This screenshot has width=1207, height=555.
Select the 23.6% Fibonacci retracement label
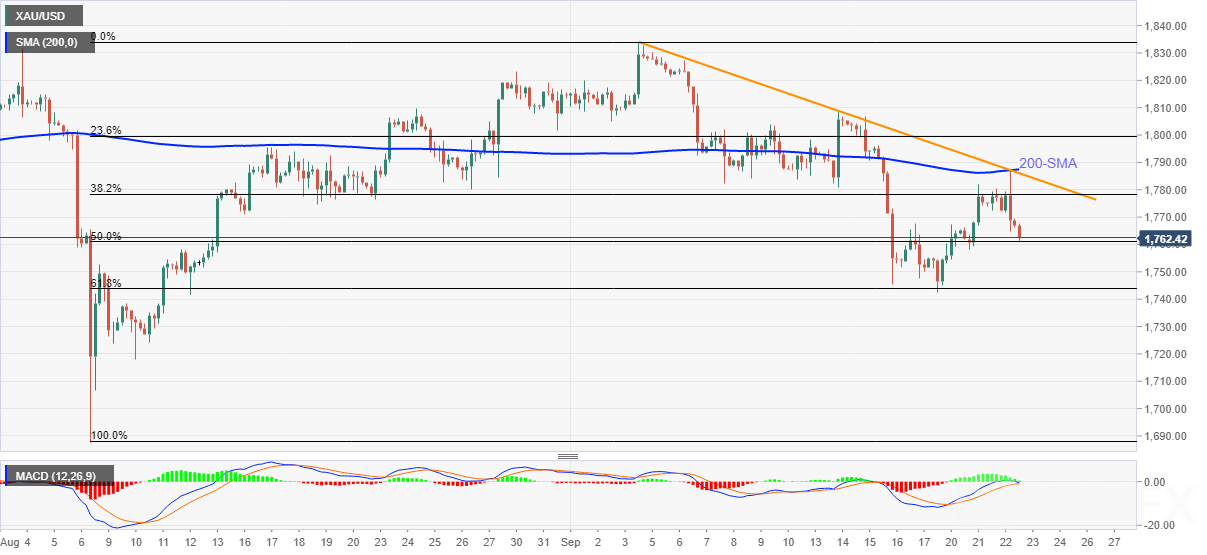[x=106, y=130]
